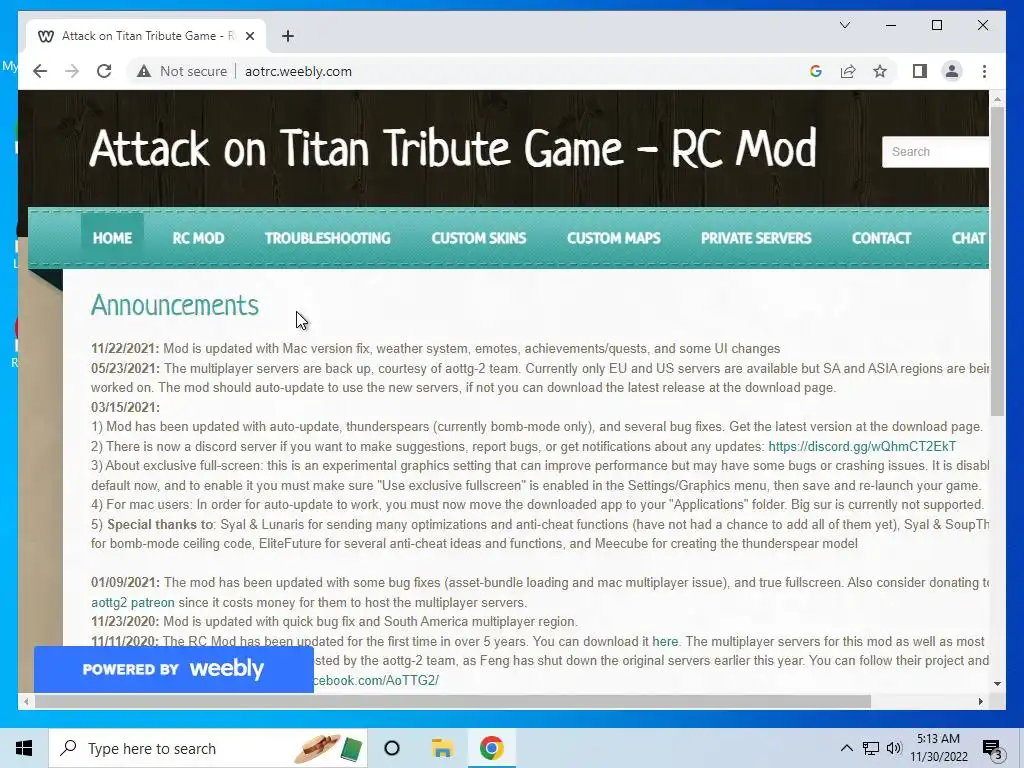Open a new browser tab
The height and width of the screenshot is (768, 1024).
pyautogui.click(x=288, y=36)
